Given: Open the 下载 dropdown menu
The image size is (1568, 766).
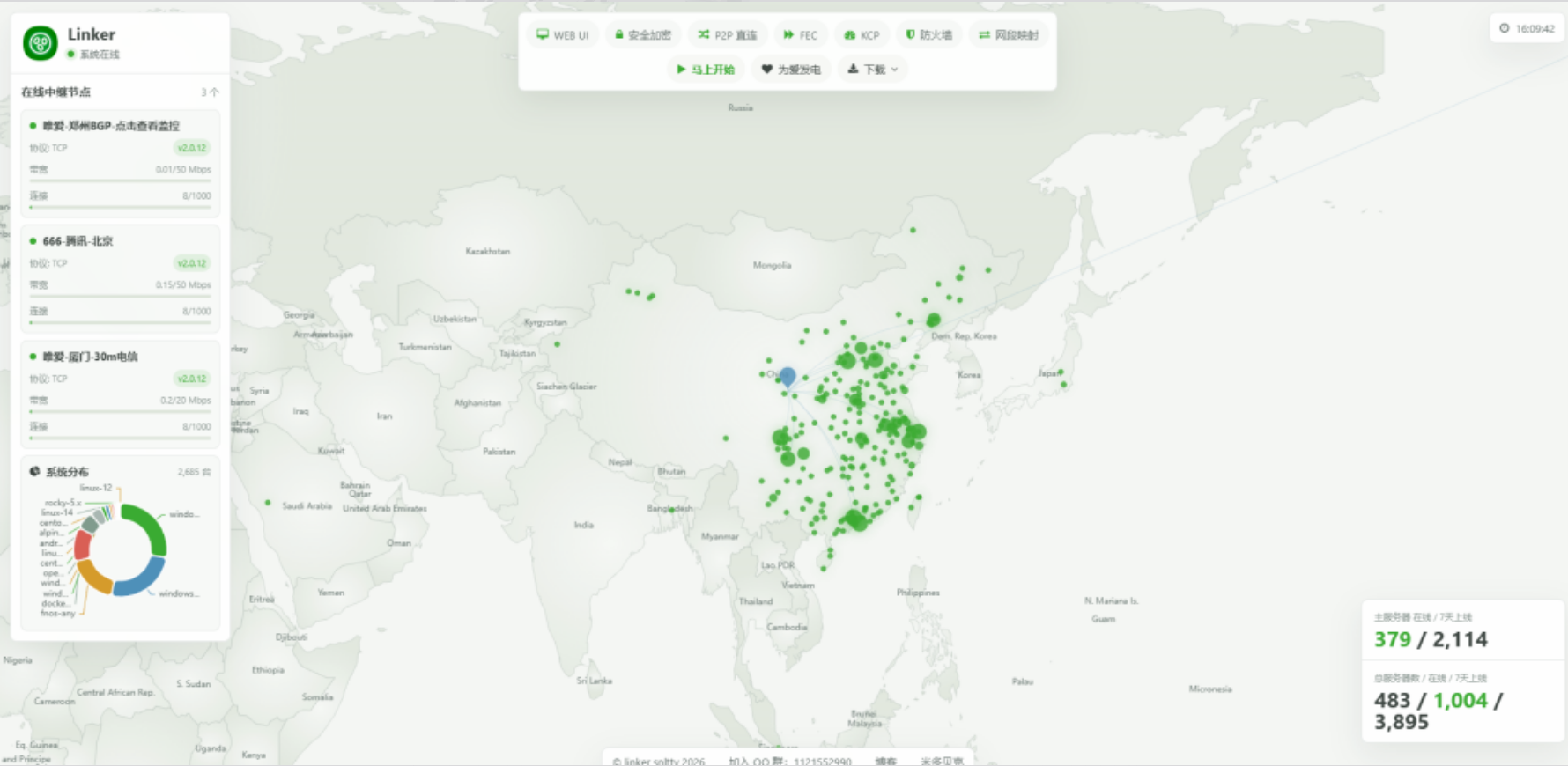Looking at the screenshot, I should (873, 69).
